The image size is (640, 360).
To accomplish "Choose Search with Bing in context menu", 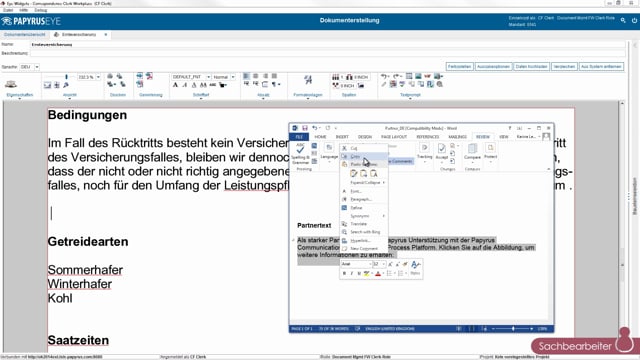I will [x=363, y=232].
